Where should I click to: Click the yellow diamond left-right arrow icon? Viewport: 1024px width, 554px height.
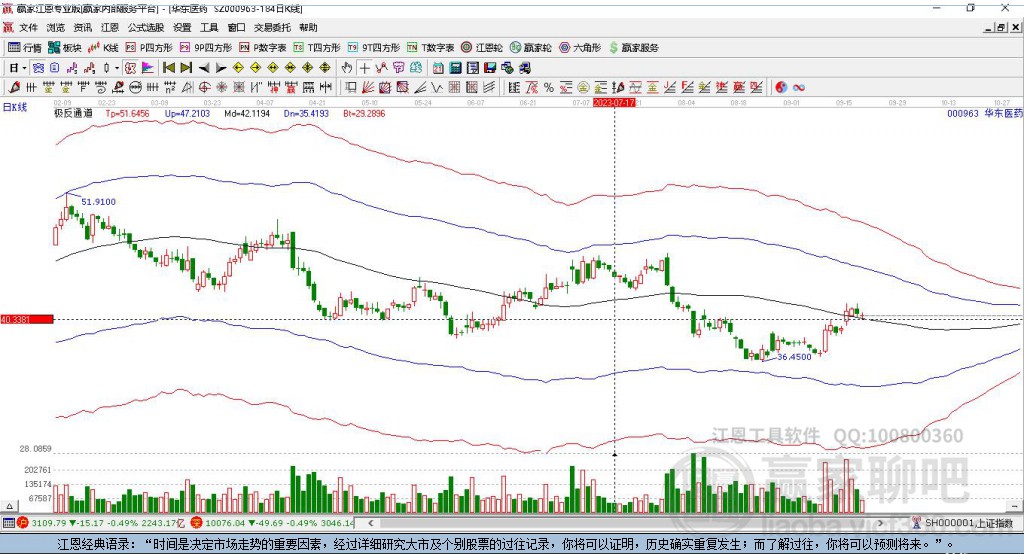(273, 68)
